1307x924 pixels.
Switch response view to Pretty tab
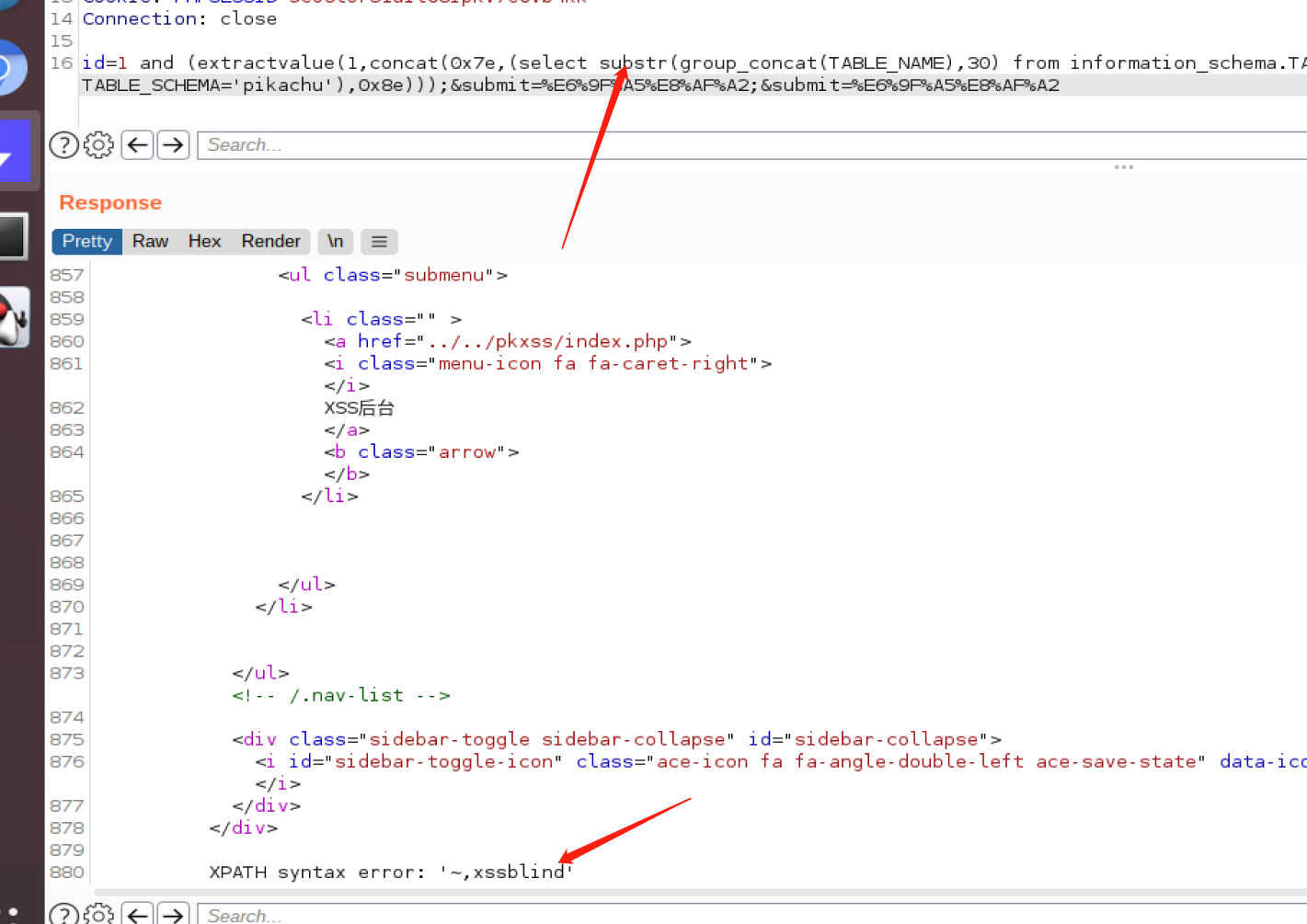pos(87,241)
